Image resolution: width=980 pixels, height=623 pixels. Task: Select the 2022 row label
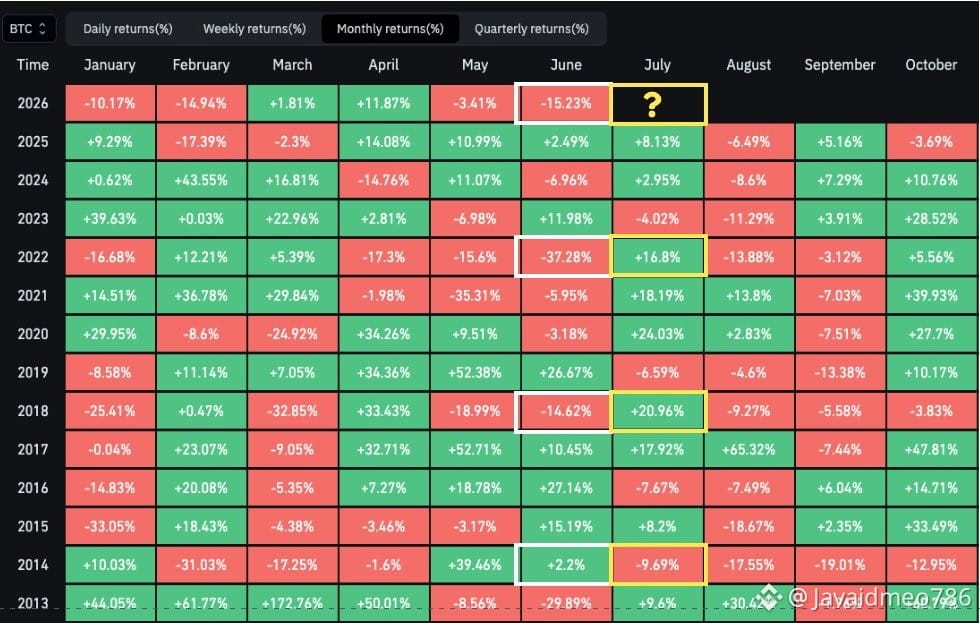tap(32, 257)
